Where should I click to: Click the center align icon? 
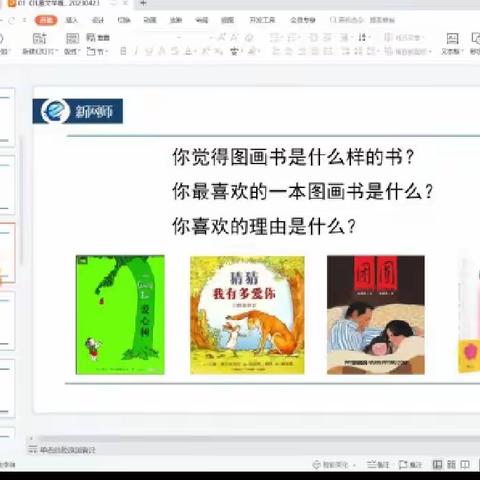pyautogui.click(x=289, y=51)
